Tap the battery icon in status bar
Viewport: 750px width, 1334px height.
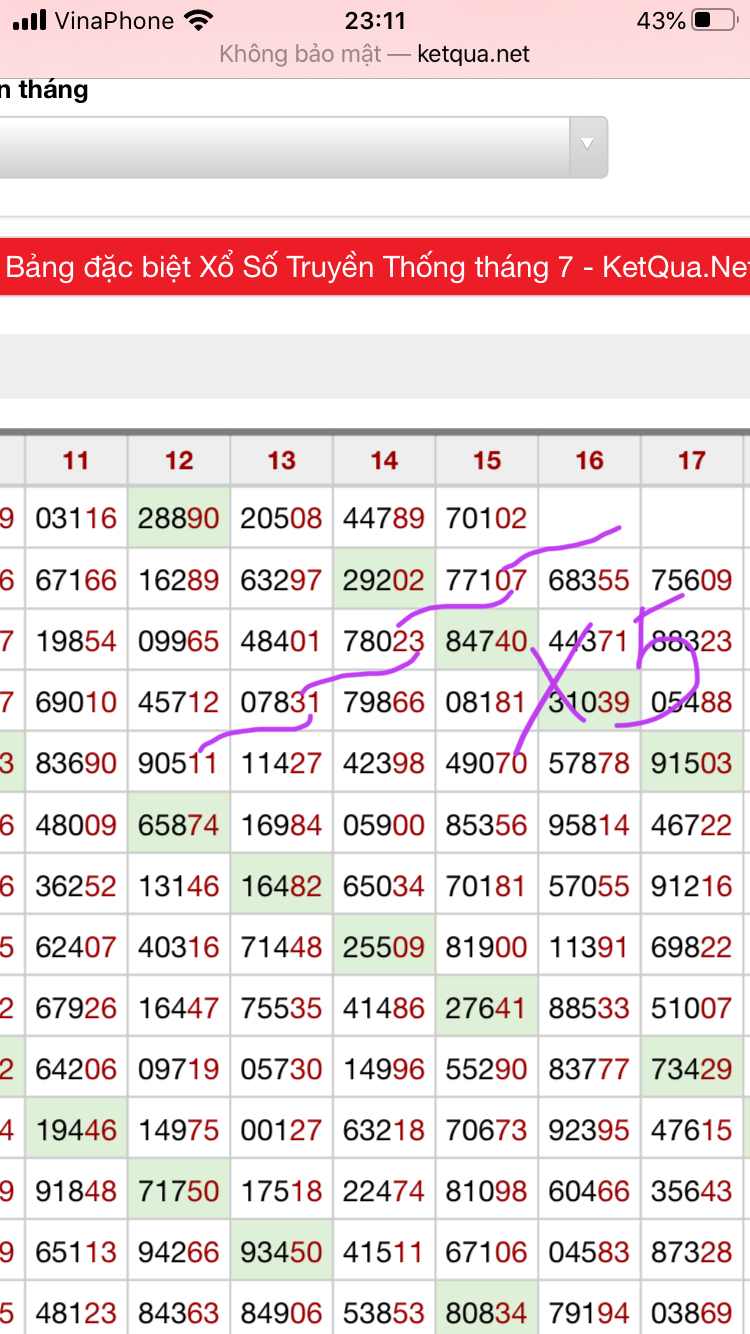tap(714, 20)
